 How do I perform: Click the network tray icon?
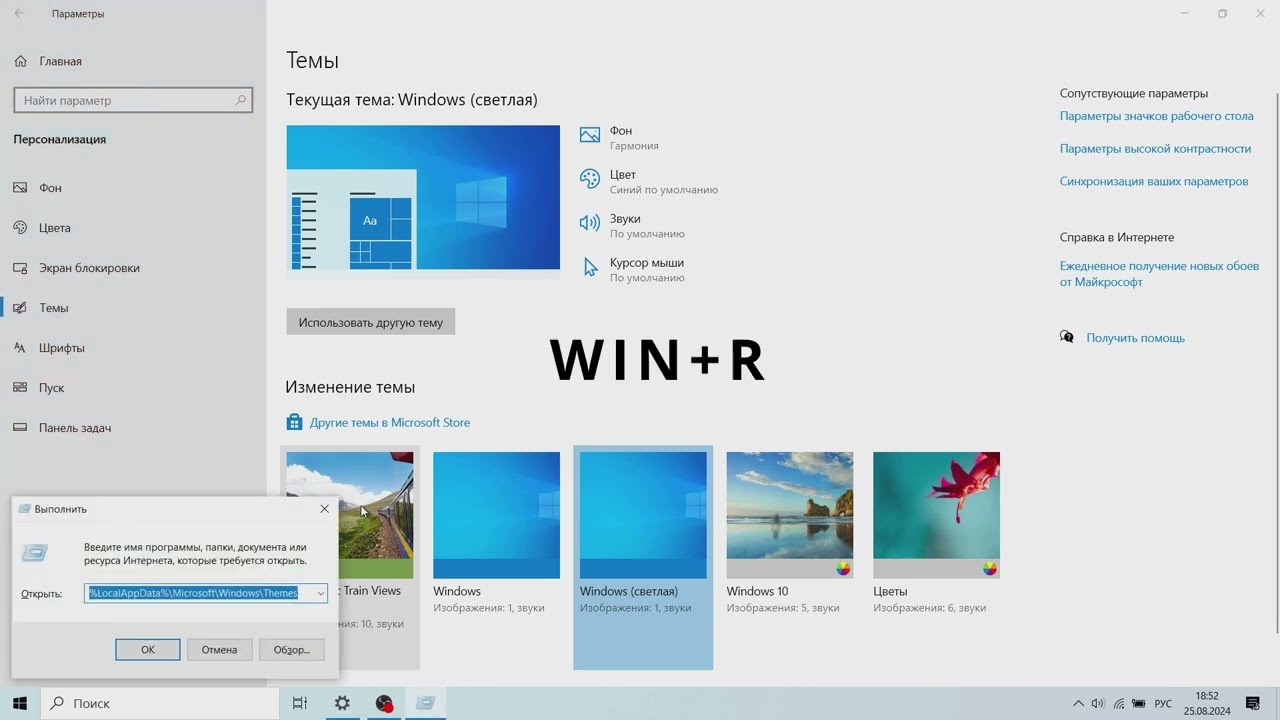pyautogui.click(x=1119, y=704)
